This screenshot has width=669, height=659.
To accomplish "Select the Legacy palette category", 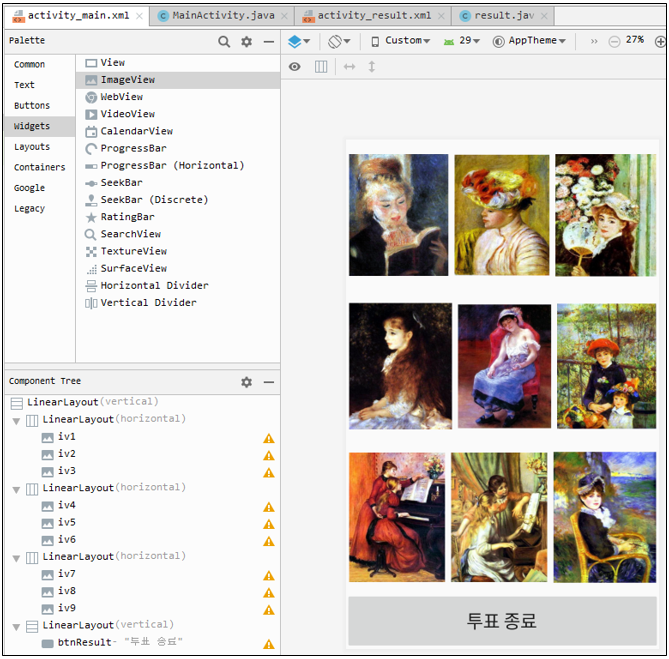I will pos(29,209).
